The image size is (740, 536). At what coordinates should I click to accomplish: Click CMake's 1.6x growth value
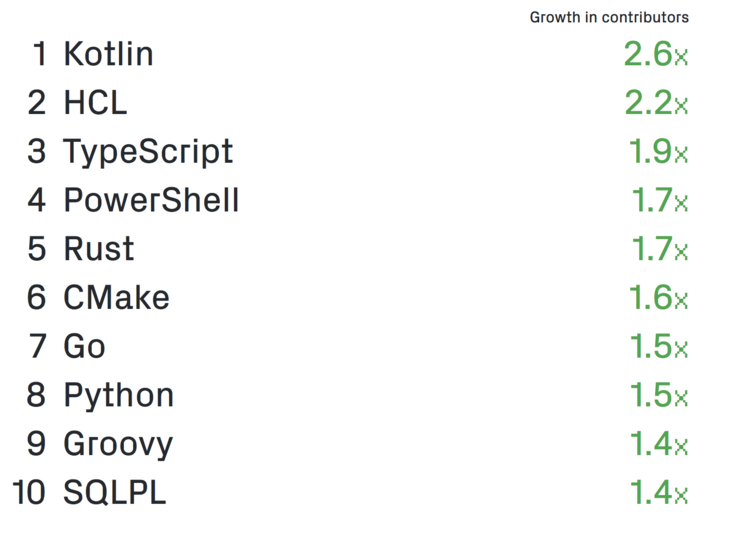click(x=659, y=297)
